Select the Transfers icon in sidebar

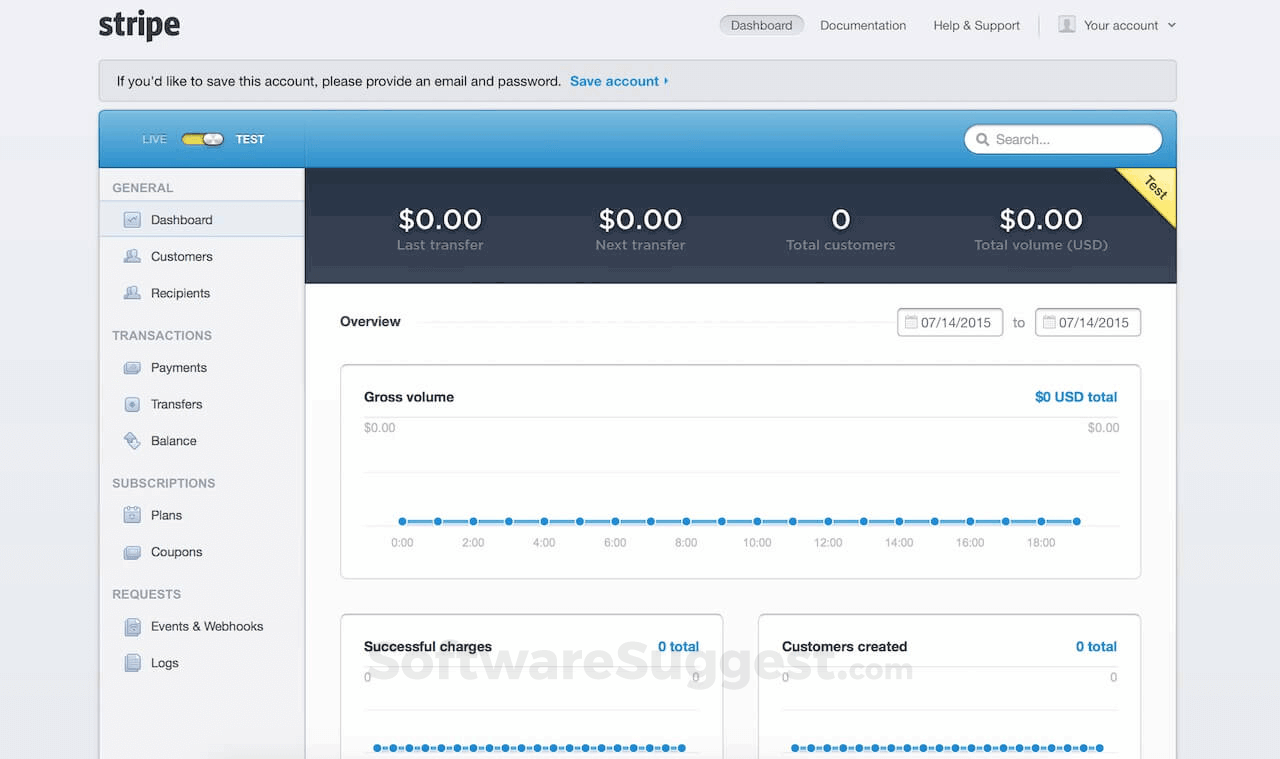(132, 404)
